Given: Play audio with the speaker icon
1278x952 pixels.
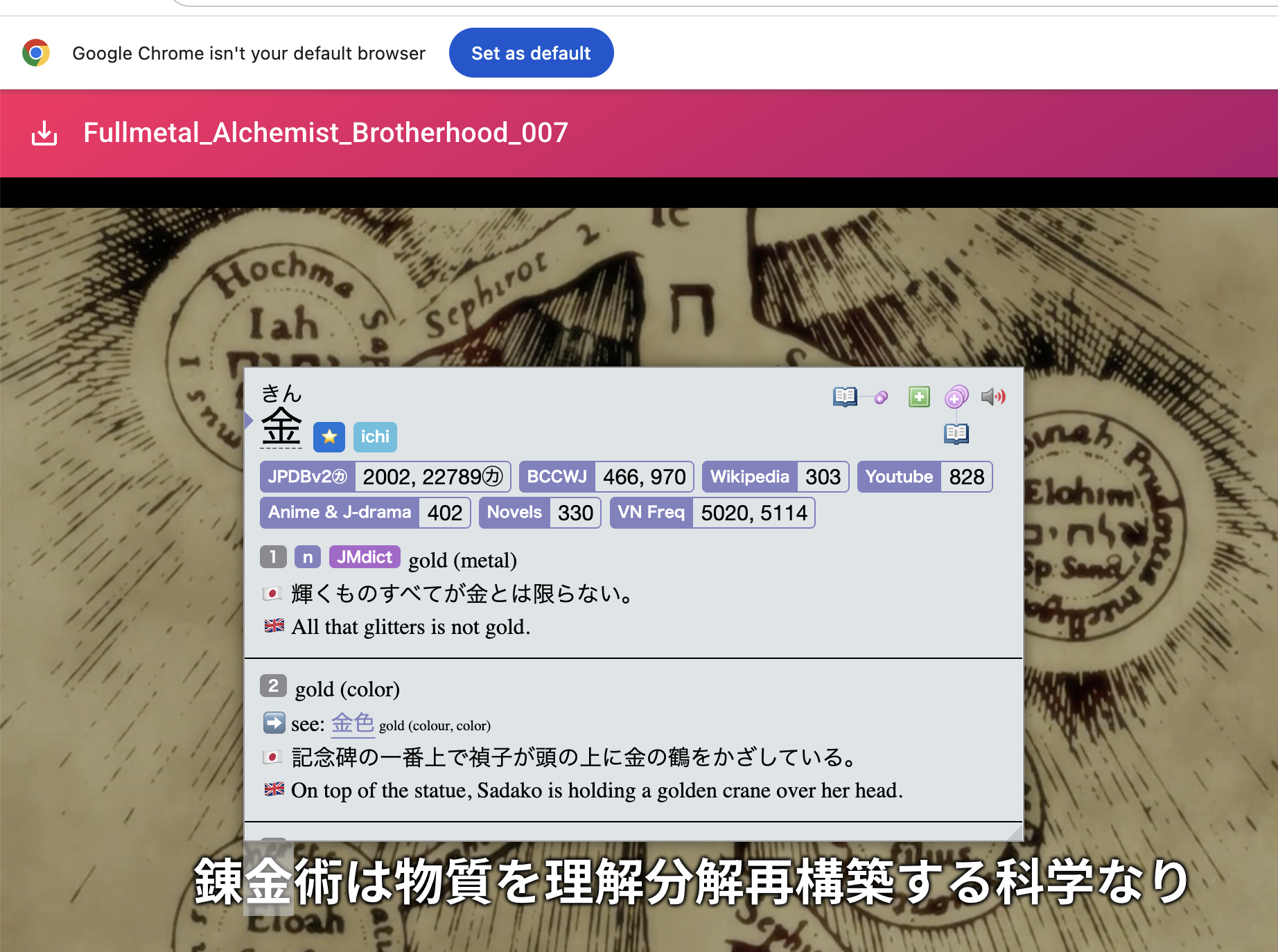Looking at the screenshot, I should tap(993, 397).
